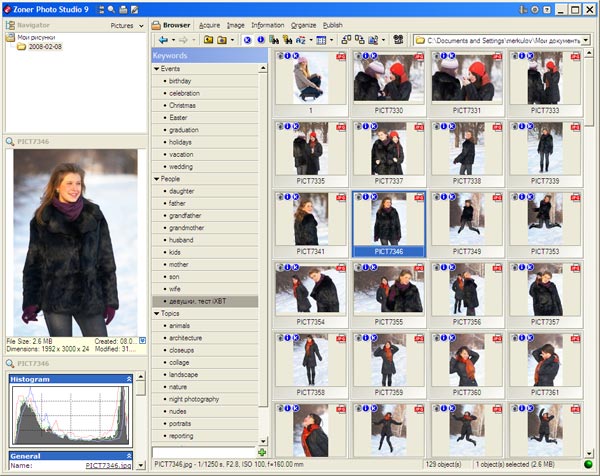This screenshot has width=600, height=476.
Task: Click the magnifier icon in title bar
Action: [110, 8]
